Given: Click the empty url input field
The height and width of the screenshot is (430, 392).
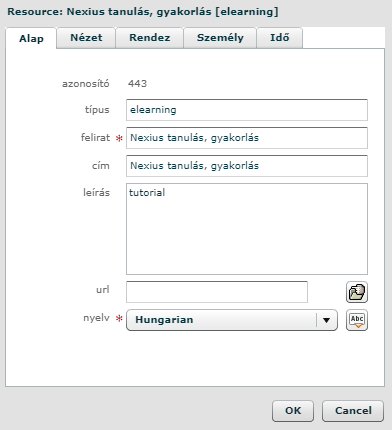Looking at the screenshot, I should [x=217, y=292].
